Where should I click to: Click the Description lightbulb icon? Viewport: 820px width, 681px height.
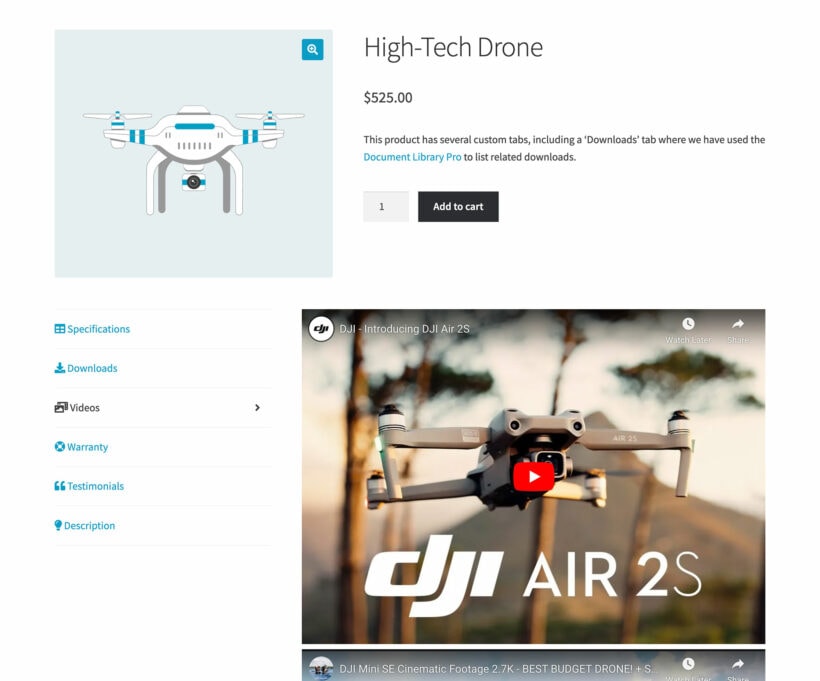(x=58, y=525)
